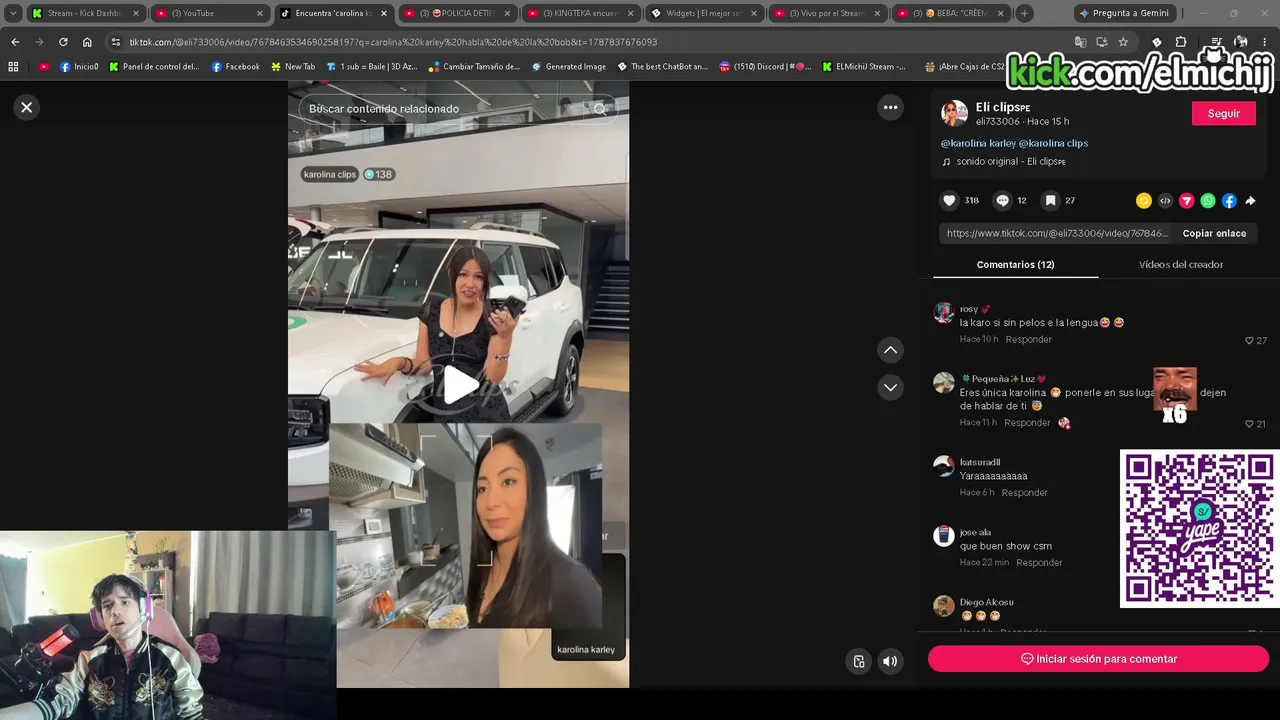Open the browser apps grid

[13, 67]
